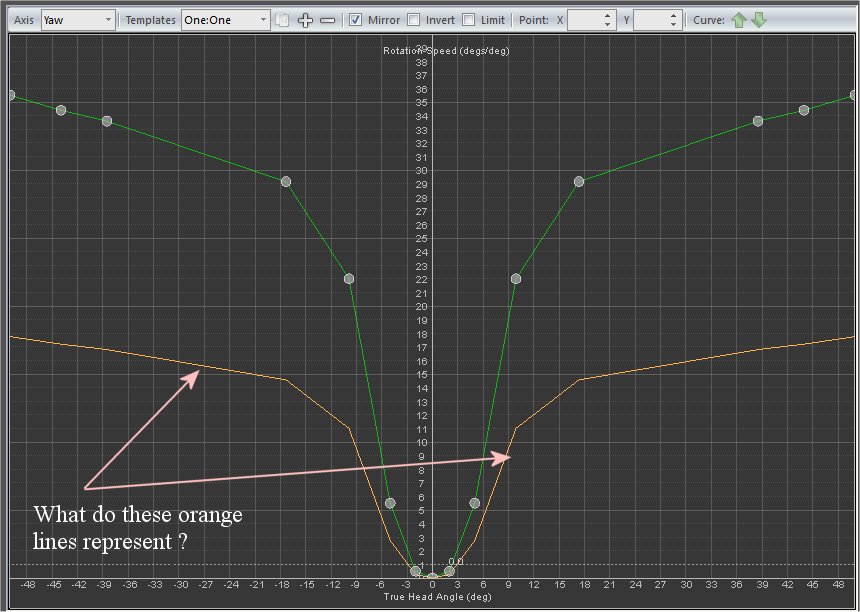Screen dimensions: 860x612
Task: Click the 'Templates' label
Action: point(151,20)
